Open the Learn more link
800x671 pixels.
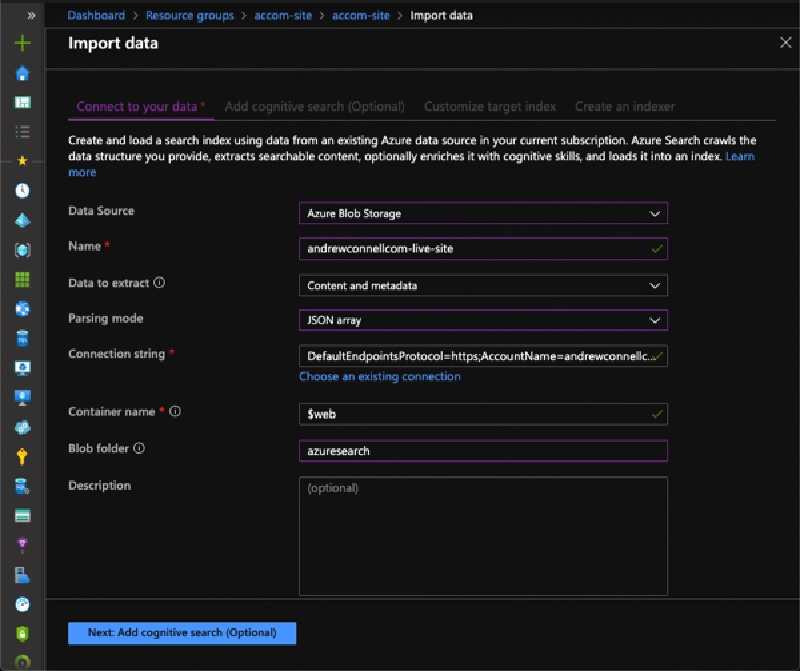740,156
